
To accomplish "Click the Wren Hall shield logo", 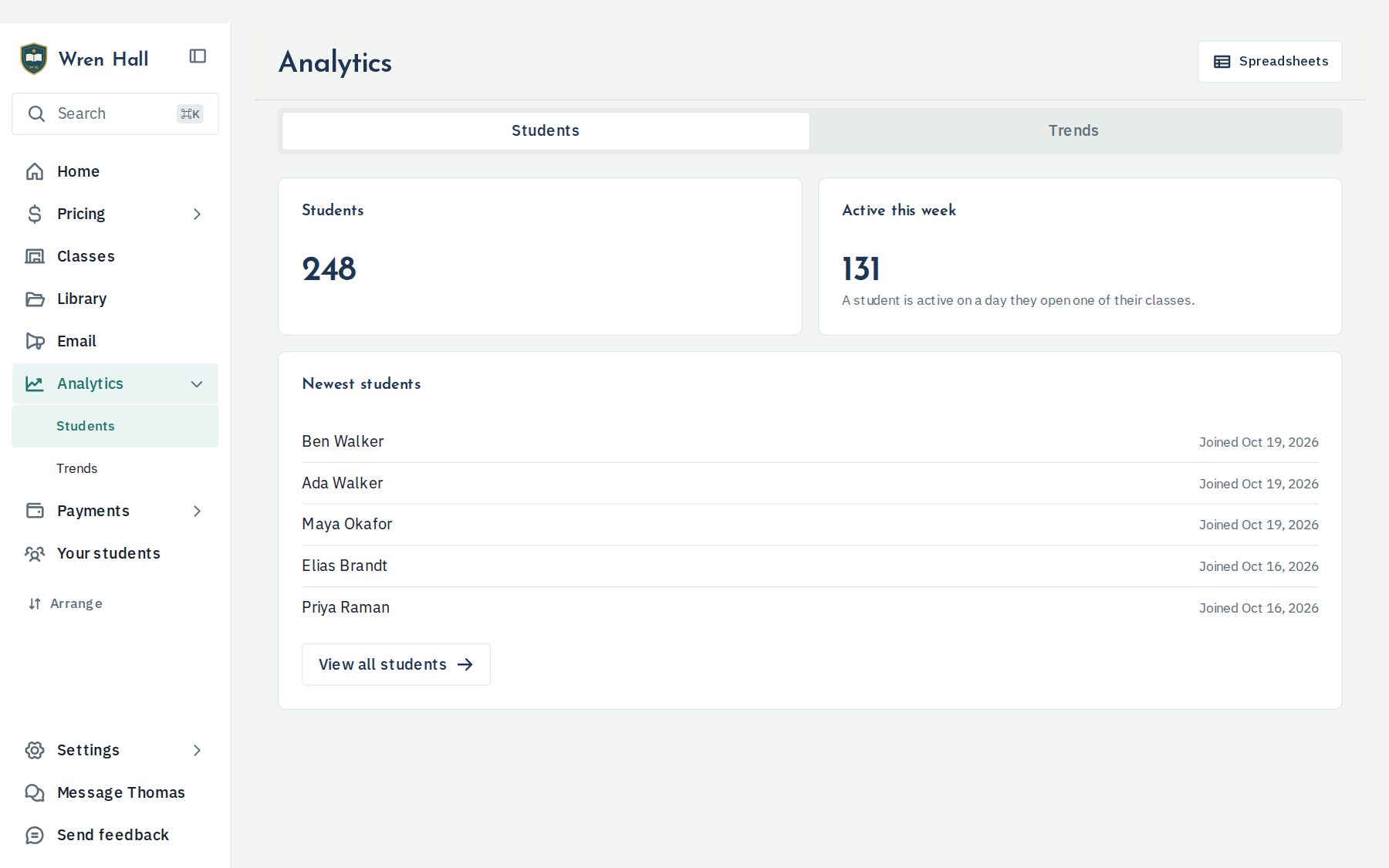I will point(33,59).
